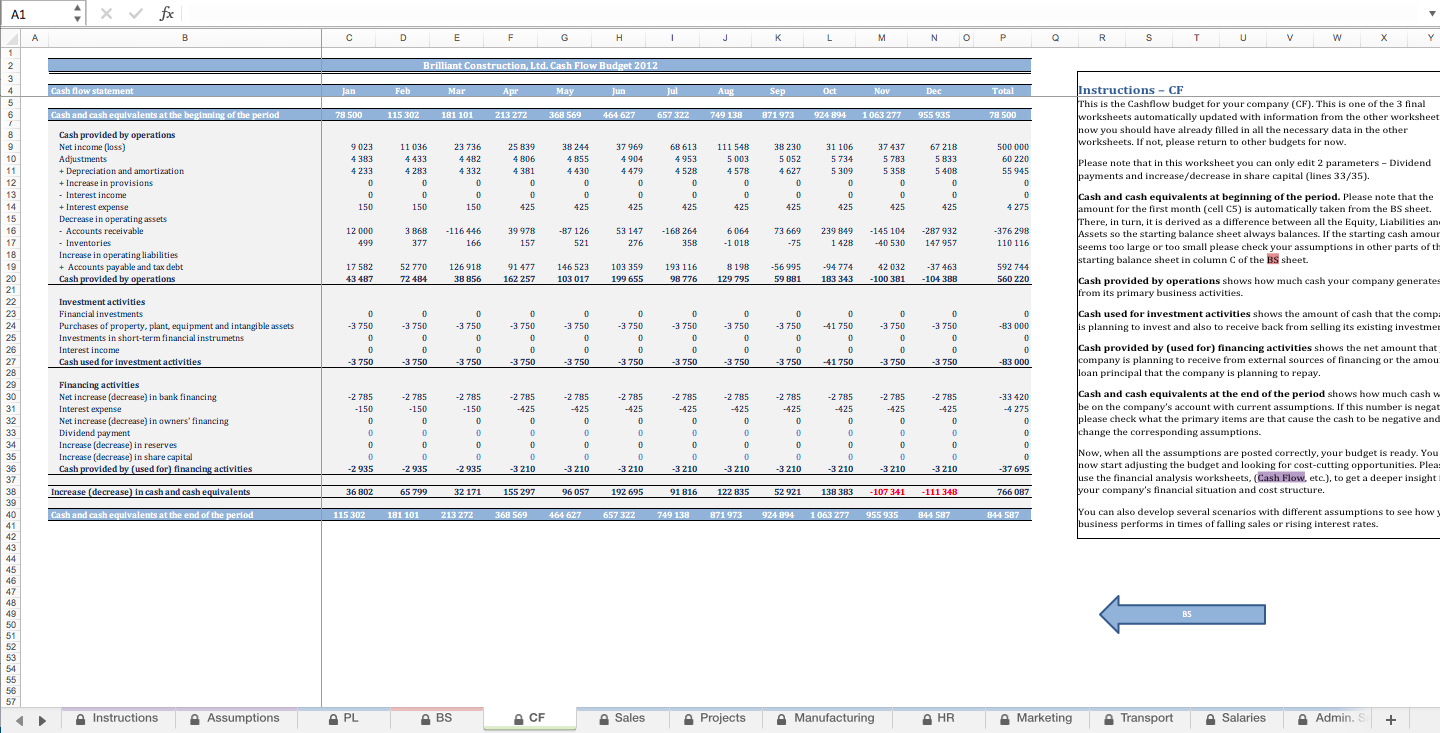Image resolution: width=1440 pixels, height=733 pixels.
Task: Click the Select All corner triangle
Action: 10,38
